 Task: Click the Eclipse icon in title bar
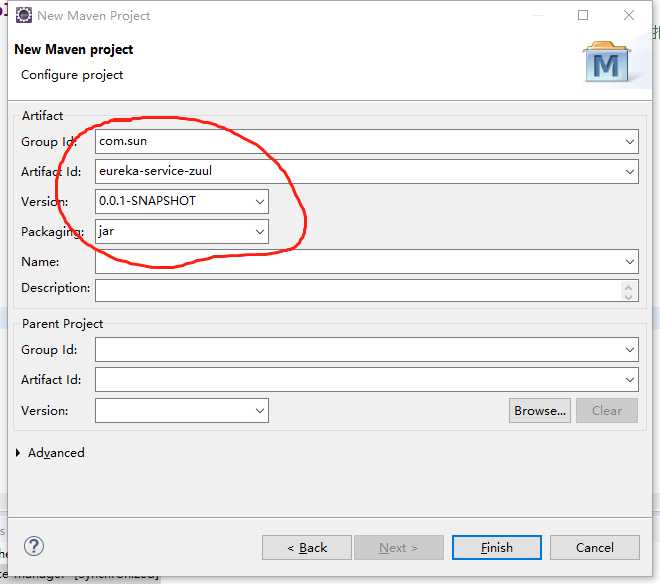click(24, 15)
